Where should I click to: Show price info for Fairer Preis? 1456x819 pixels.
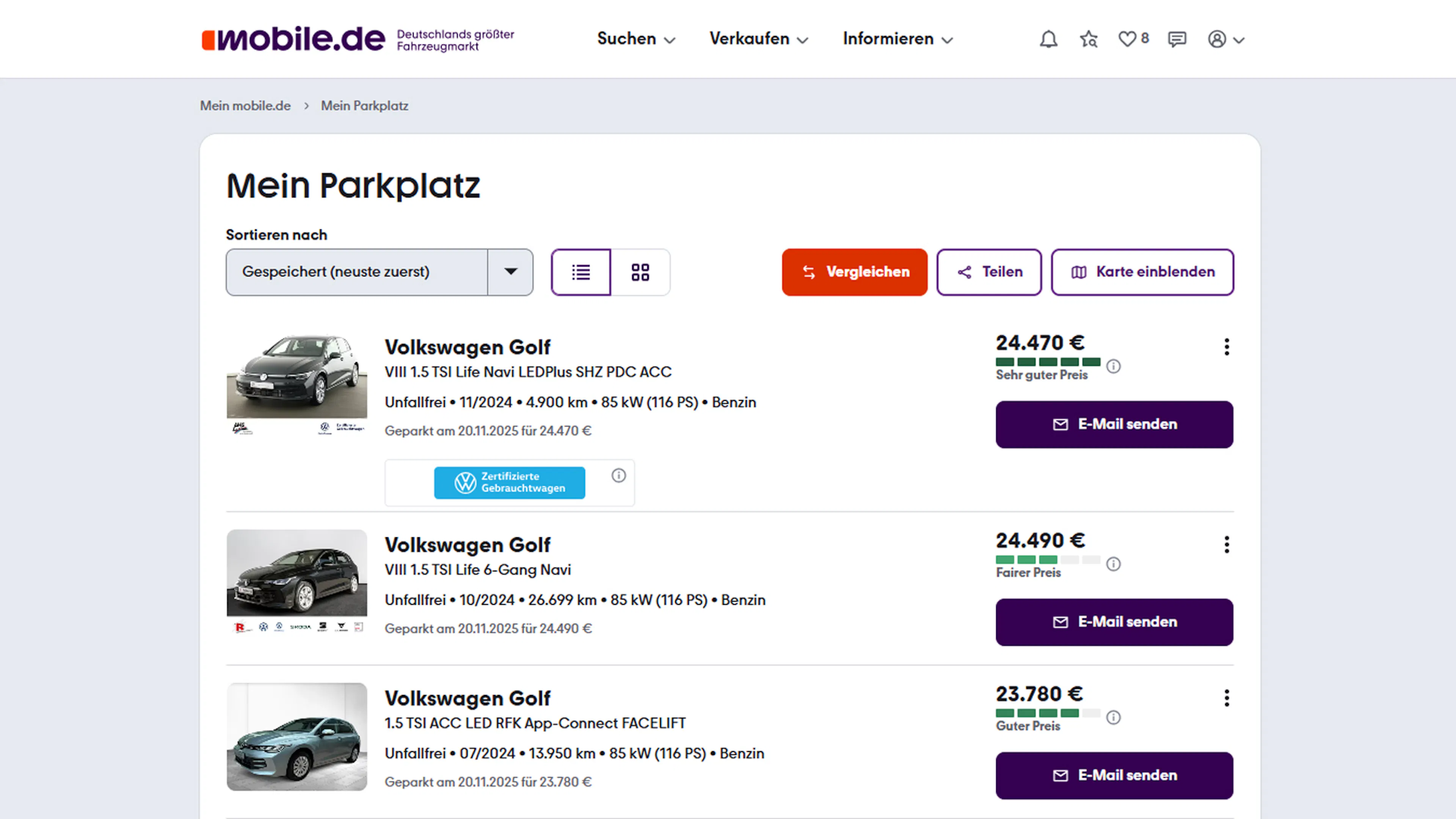[x=1114, y=563]
